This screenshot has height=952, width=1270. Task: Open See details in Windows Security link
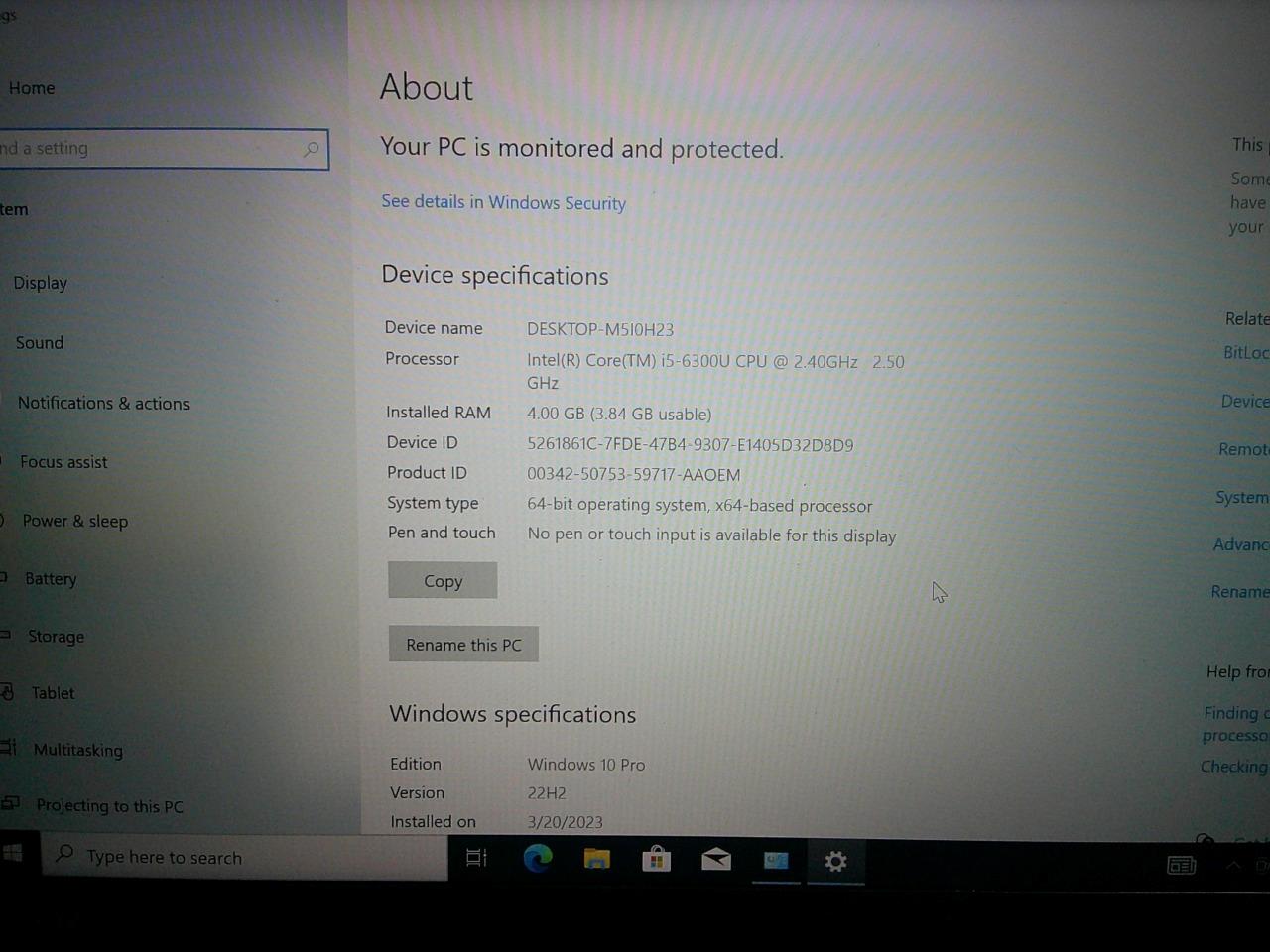click(x=503, y=202)
